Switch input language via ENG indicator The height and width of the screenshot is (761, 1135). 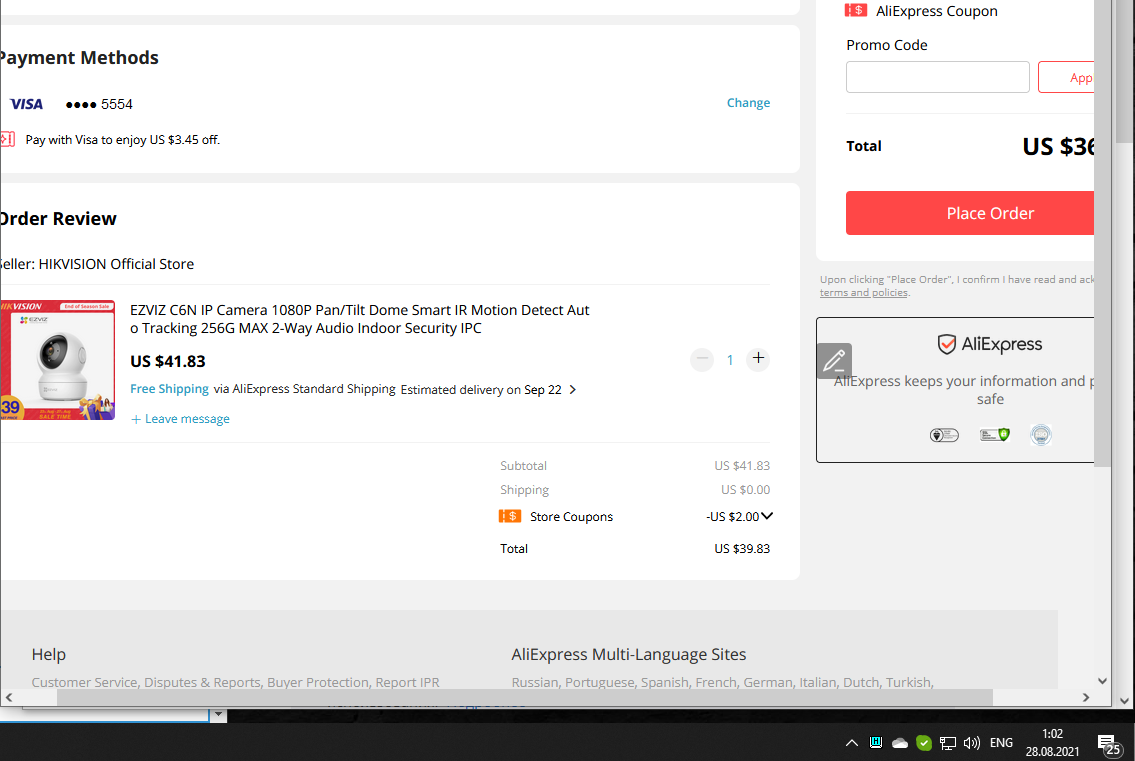(x=1001, y=743)
